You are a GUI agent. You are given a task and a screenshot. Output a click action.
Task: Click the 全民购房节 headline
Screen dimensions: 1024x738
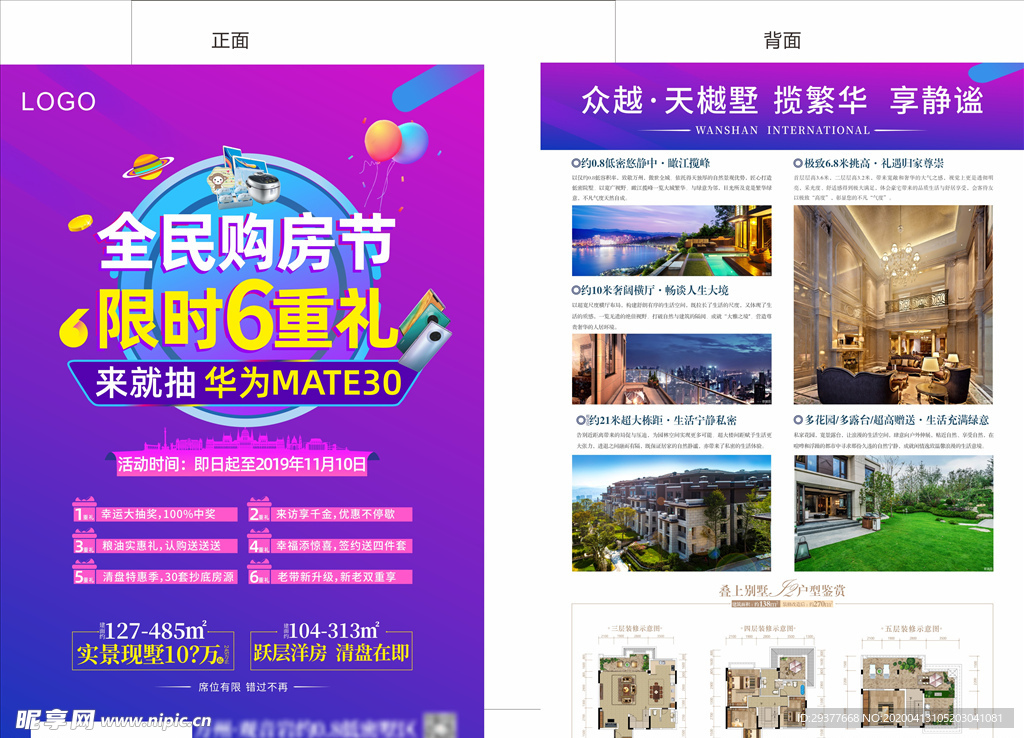(247, 242)
